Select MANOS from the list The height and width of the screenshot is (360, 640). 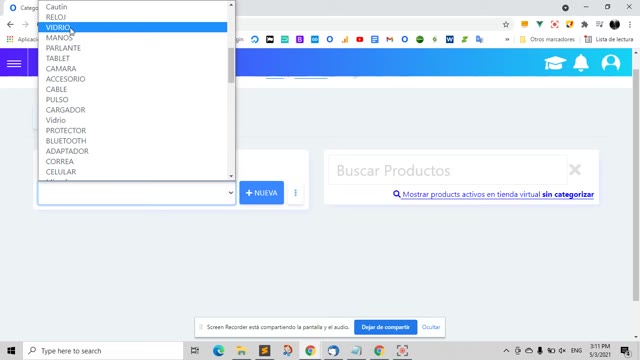click(x=133, y=38)
